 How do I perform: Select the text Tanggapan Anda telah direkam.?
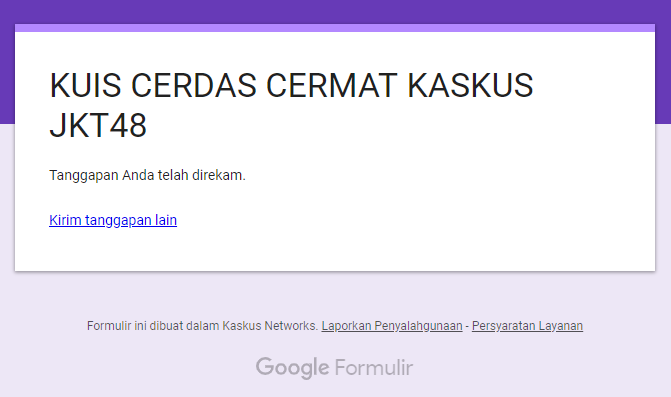tap(147, 175)
